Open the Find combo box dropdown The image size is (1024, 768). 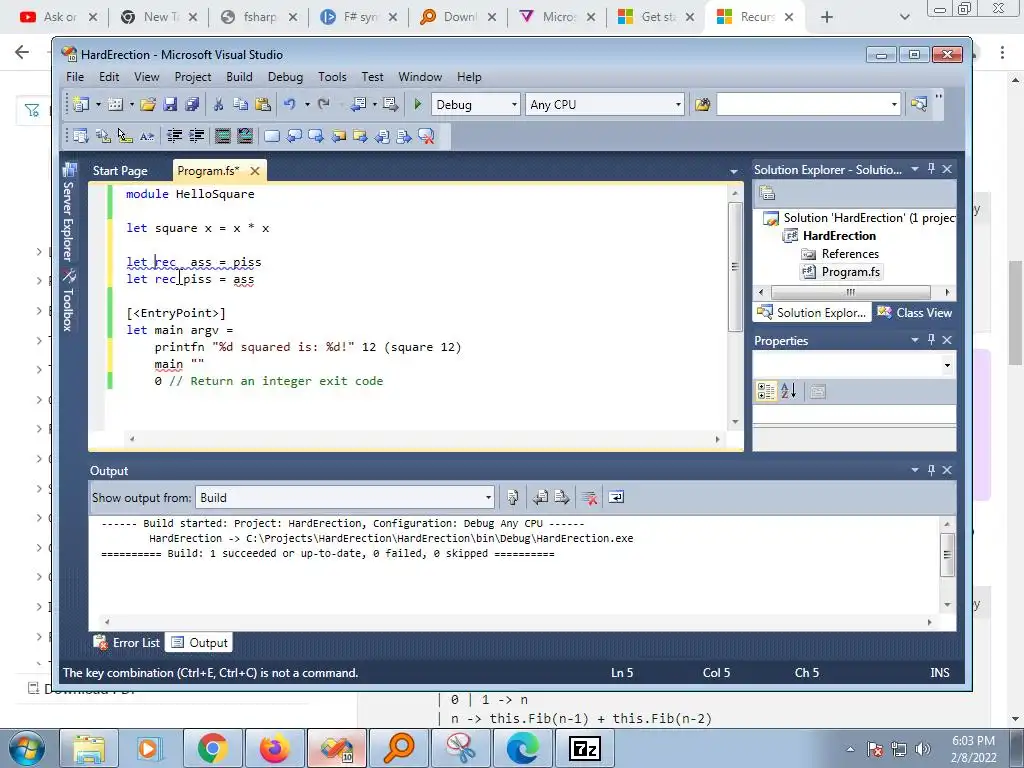coord(894,104)
